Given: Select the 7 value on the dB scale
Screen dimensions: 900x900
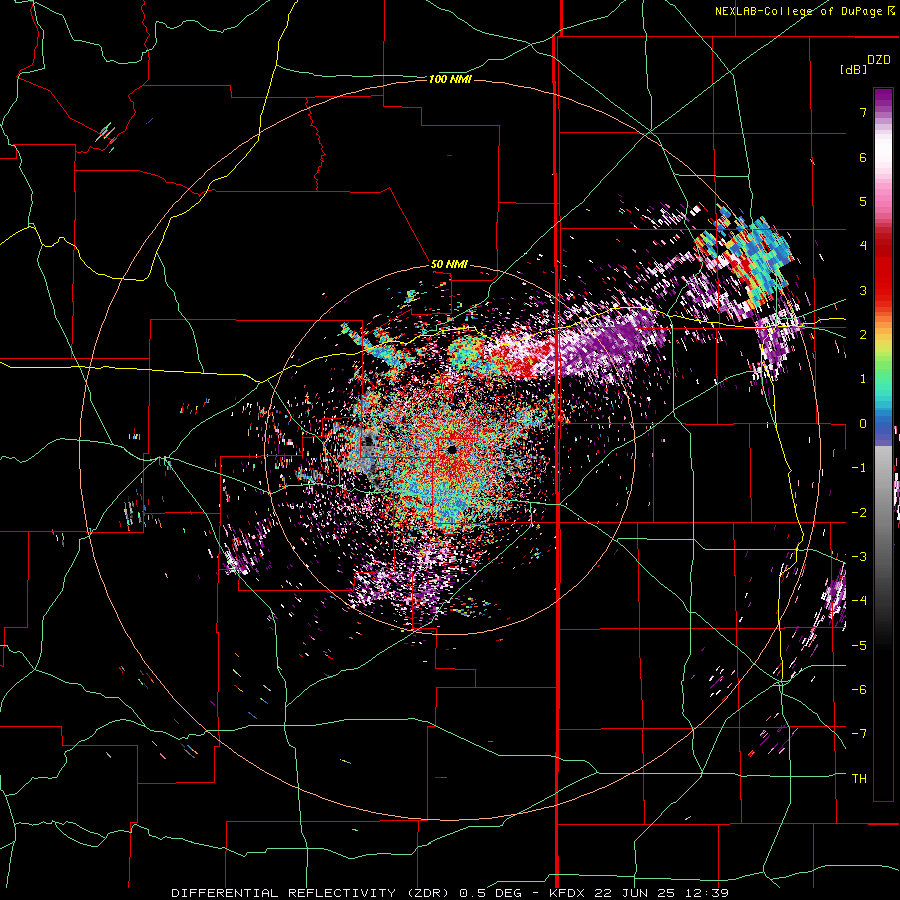Looking at the screenshot, I should [x=863, y=112].
